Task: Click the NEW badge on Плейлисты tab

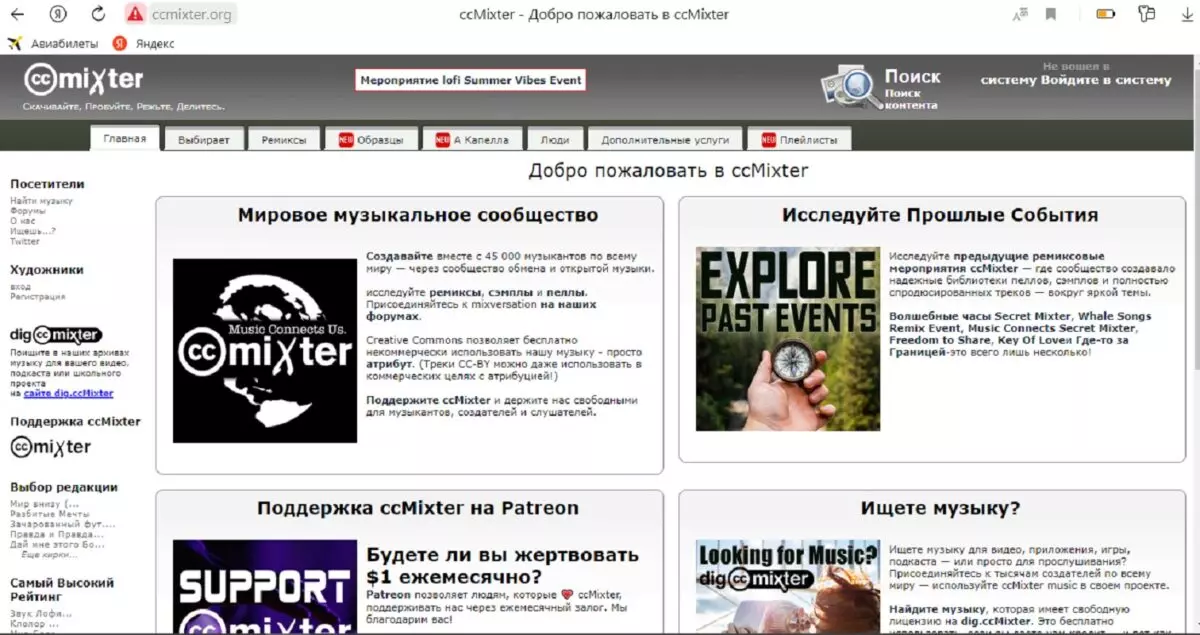Action: (768, 140)
